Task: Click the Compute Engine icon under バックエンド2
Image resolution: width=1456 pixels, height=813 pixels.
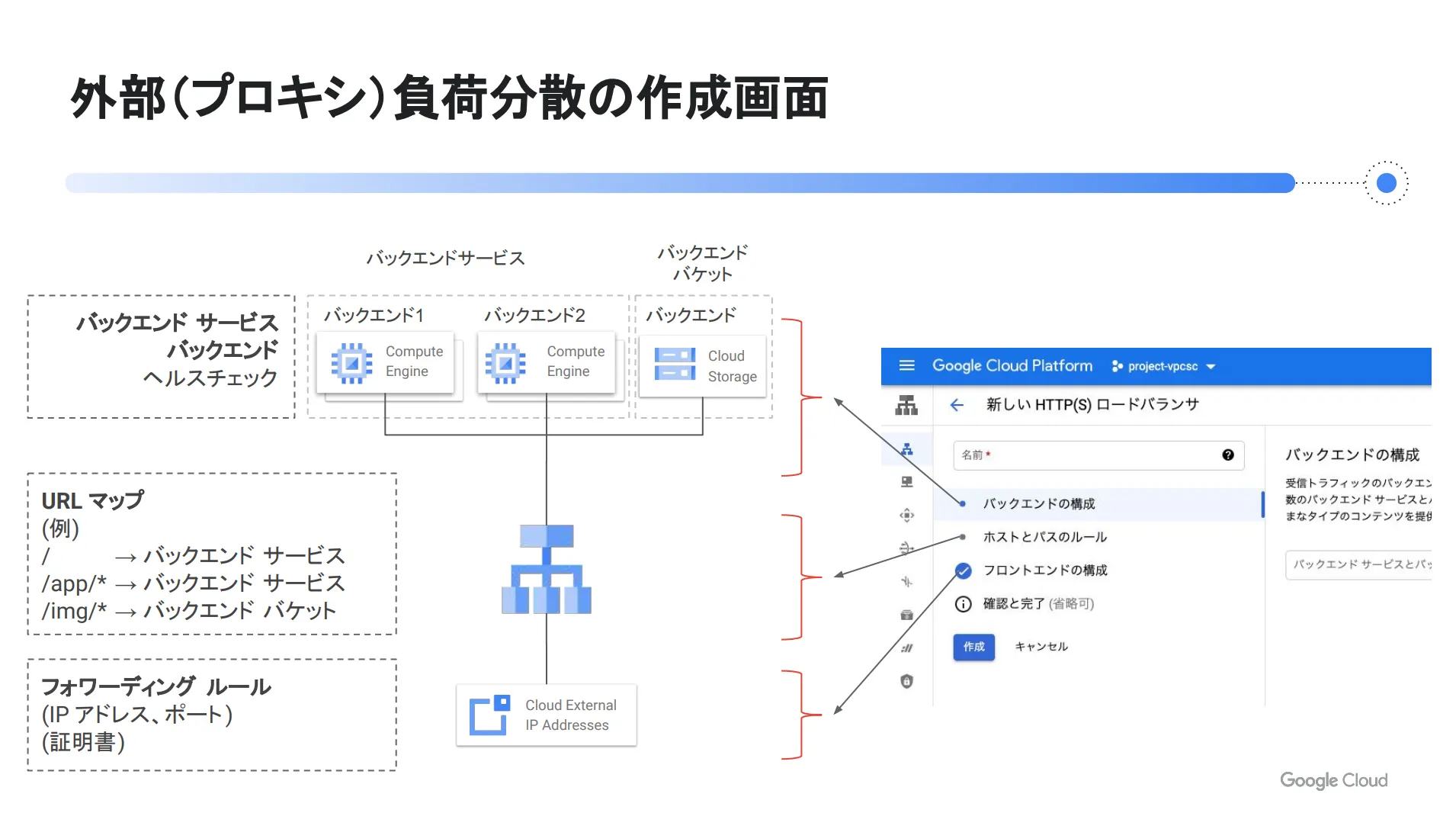Action: coord(505,363)
